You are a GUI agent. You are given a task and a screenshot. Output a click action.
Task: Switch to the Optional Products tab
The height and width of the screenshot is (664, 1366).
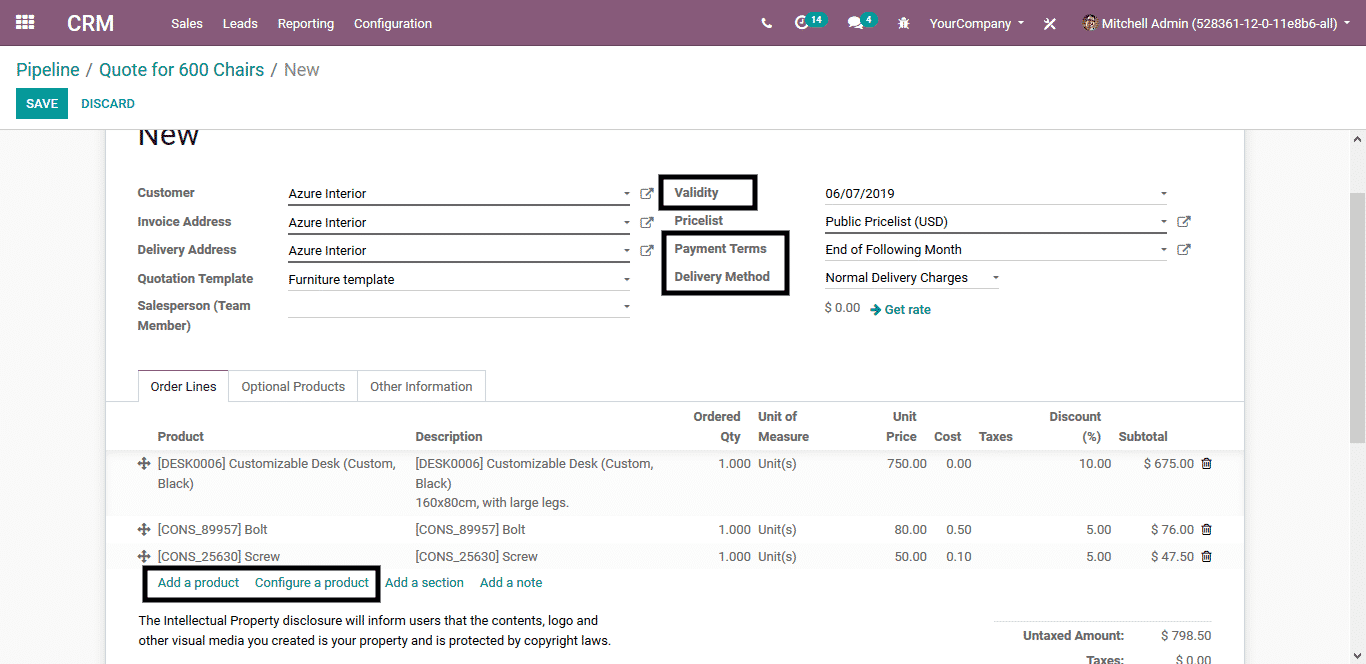(293, 387)
